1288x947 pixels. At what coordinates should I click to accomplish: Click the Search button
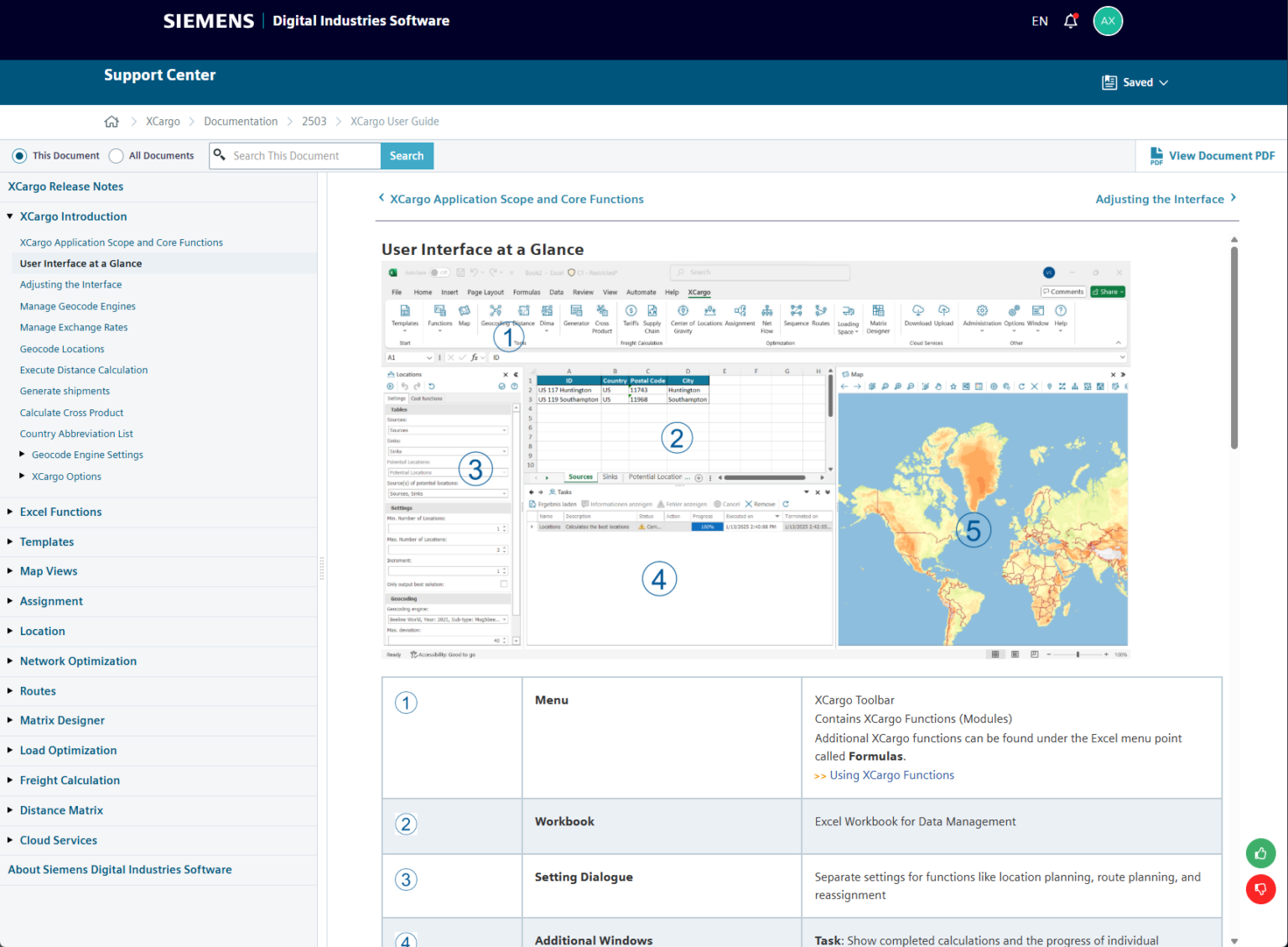click(x=406, y=155)
